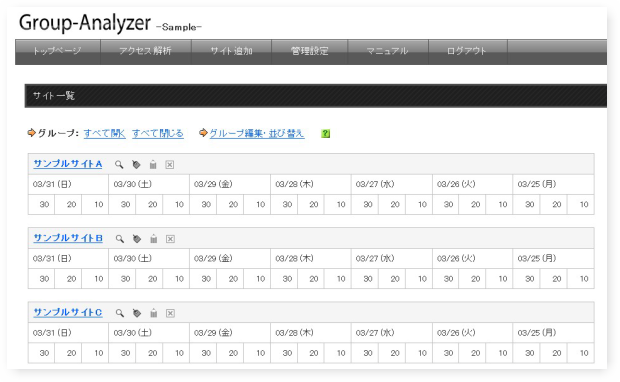Click the サイト一覧 section heading

54,96
